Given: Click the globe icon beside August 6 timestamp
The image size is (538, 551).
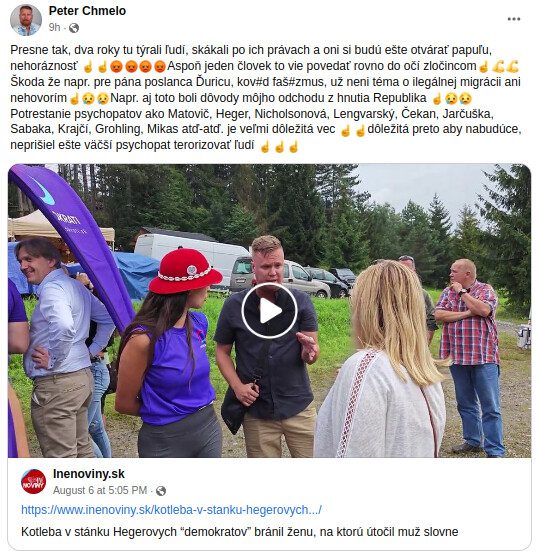Looking at the screenshot, I should coord(161,491).
